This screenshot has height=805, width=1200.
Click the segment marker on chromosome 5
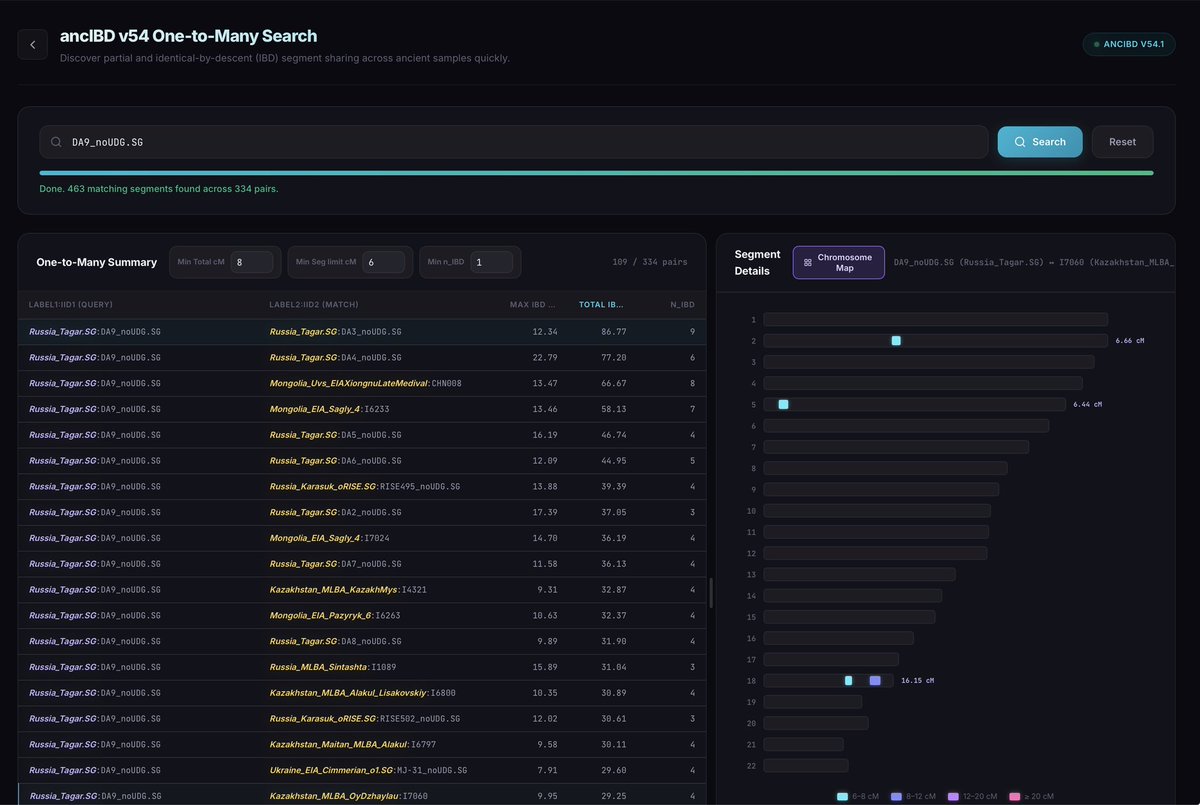(x=783, y=404)
